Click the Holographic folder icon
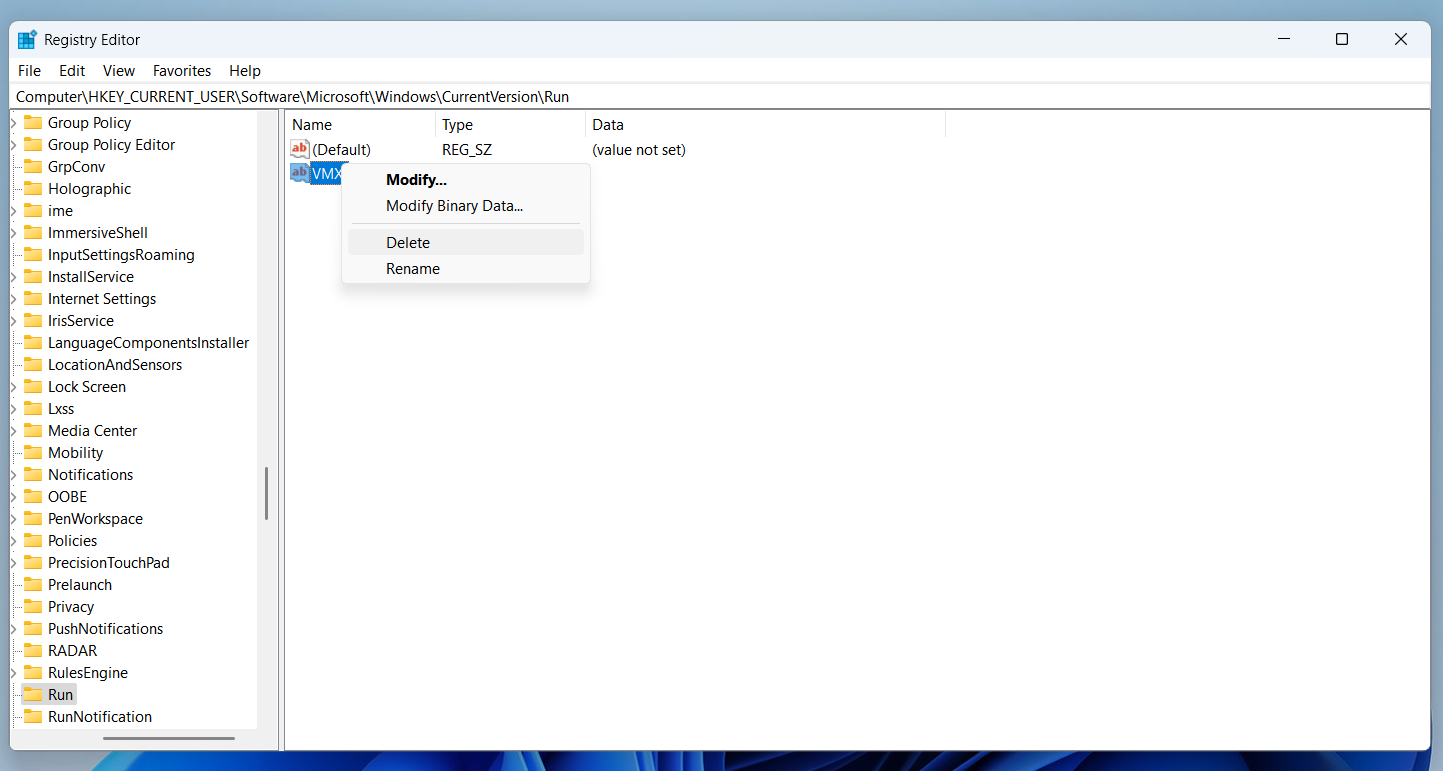This screenshot has width=1443, height=771. (33, 189)
